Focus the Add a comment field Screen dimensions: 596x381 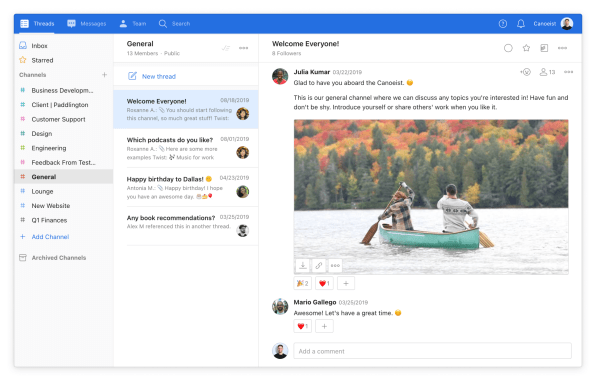(432, 351)
